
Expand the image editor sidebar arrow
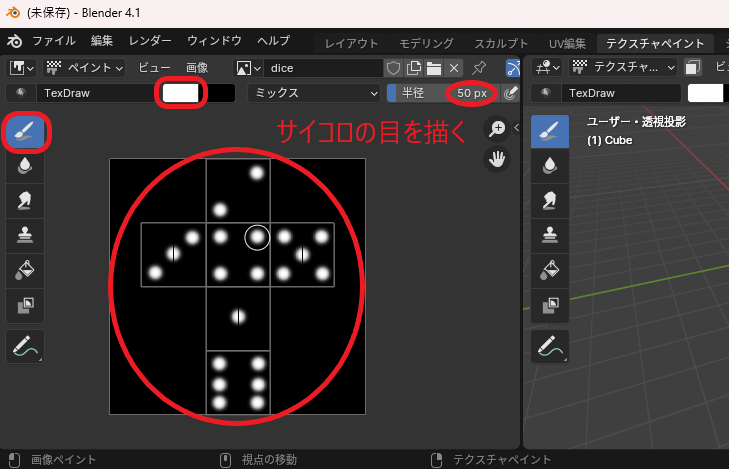tap(516, 128)
